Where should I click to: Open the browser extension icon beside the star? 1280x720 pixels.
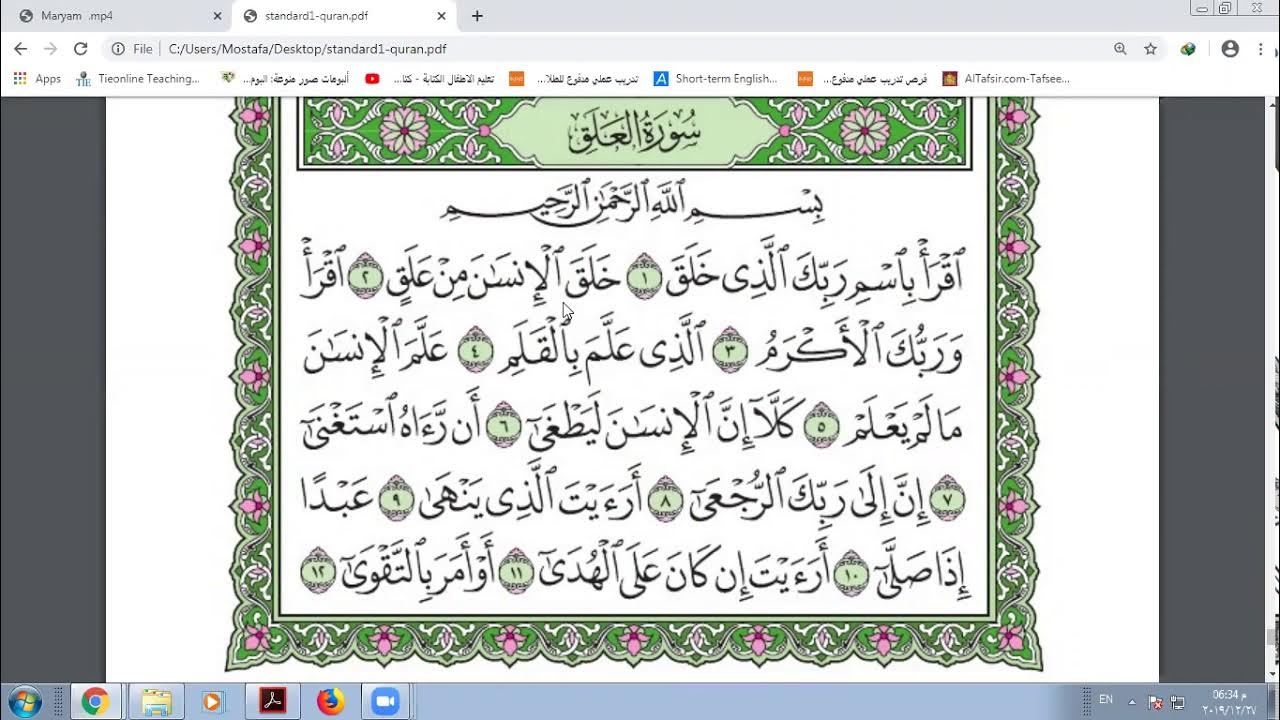click(1188, 48)
